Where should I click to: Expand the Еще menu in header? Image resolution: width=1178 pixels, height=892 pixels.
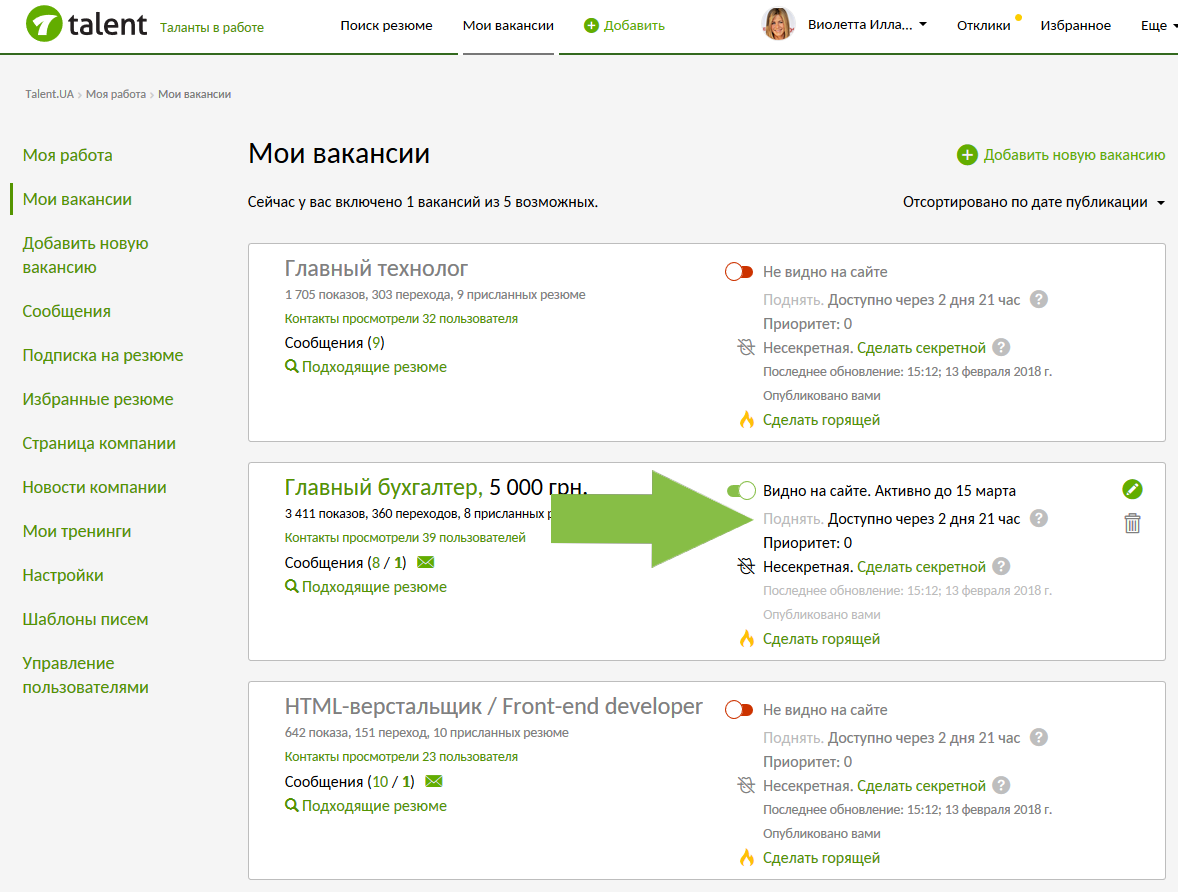click(x=1158, y=26)
